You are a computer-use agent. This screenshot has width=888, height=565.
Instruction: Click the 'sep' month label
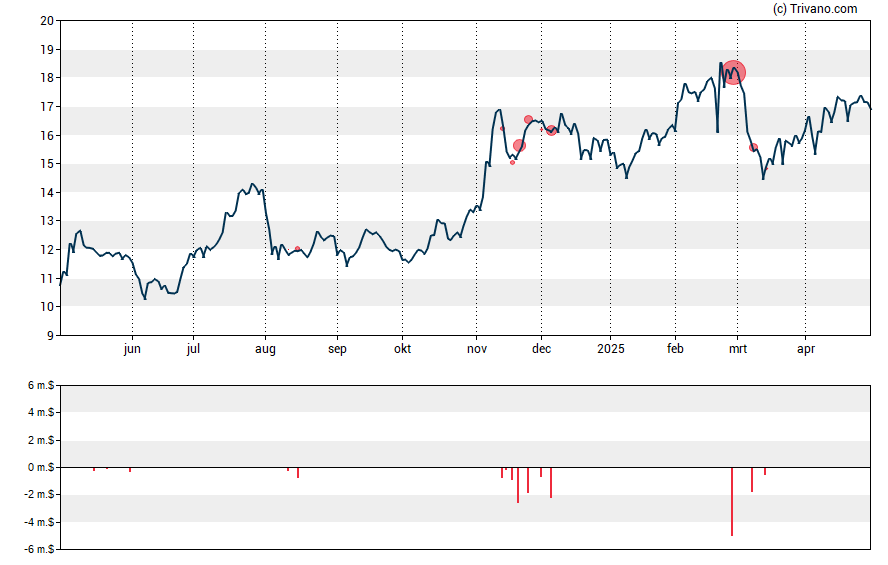click(337, 349)
